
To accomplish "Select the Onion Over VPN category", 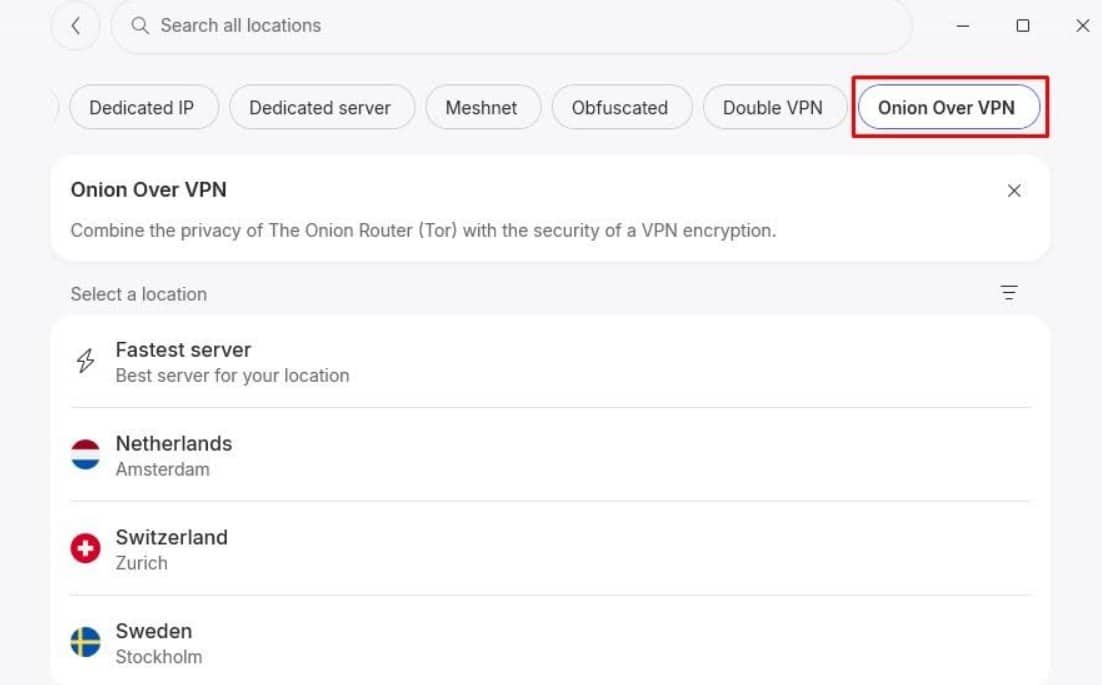I will [949, 107].
